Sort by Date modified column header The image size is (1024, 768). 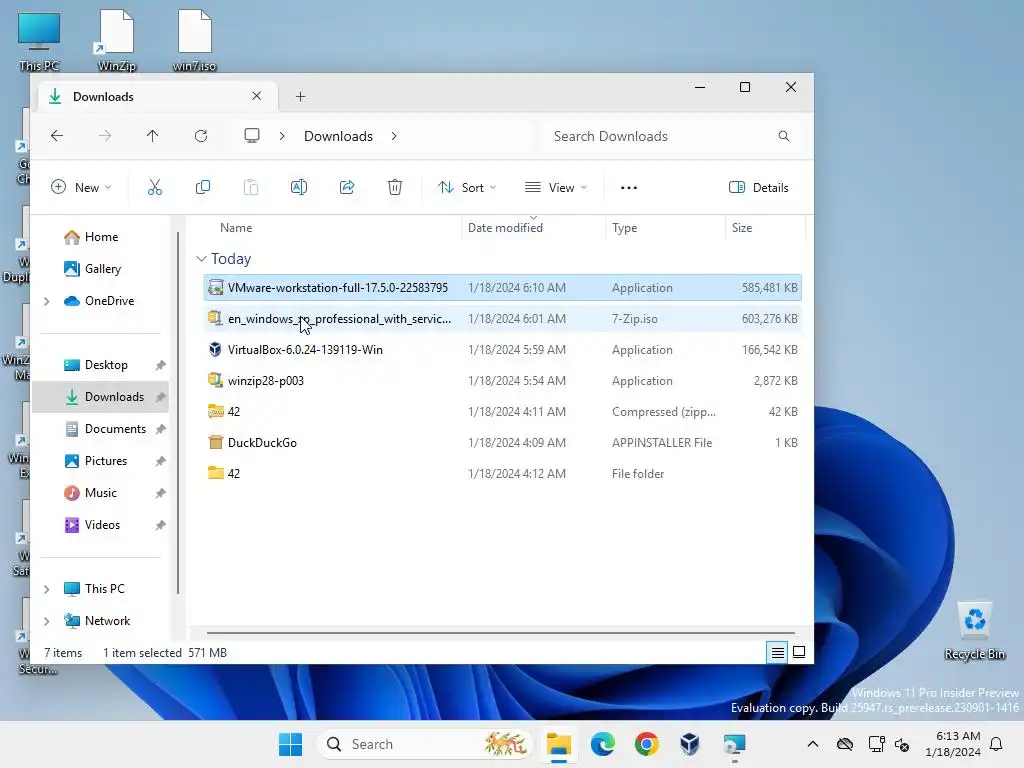[x=505, y=228]
